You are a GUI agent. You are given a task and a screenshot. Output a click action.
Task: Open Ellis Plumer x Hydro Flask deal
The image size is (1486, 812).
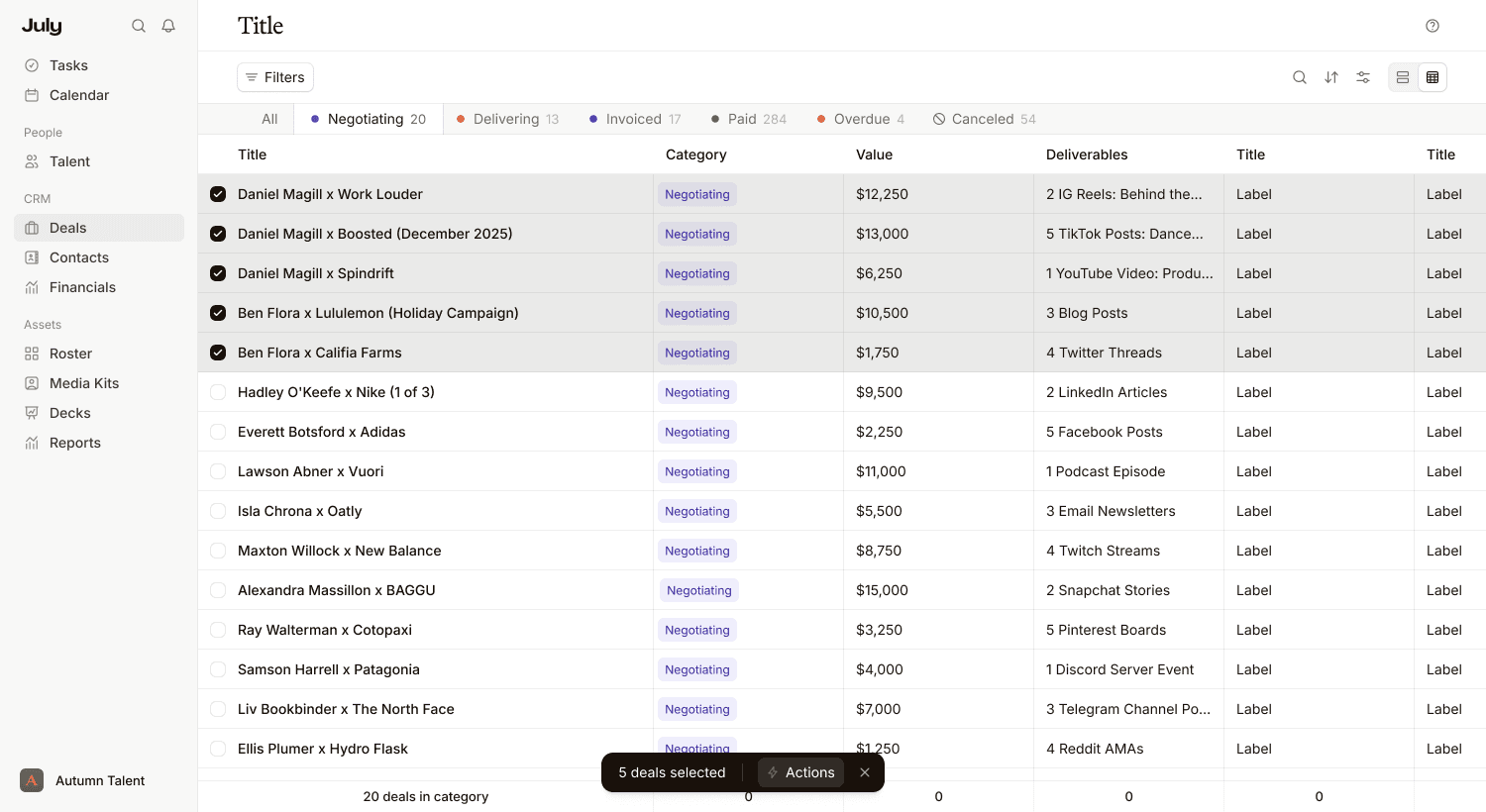click(323, 749)
